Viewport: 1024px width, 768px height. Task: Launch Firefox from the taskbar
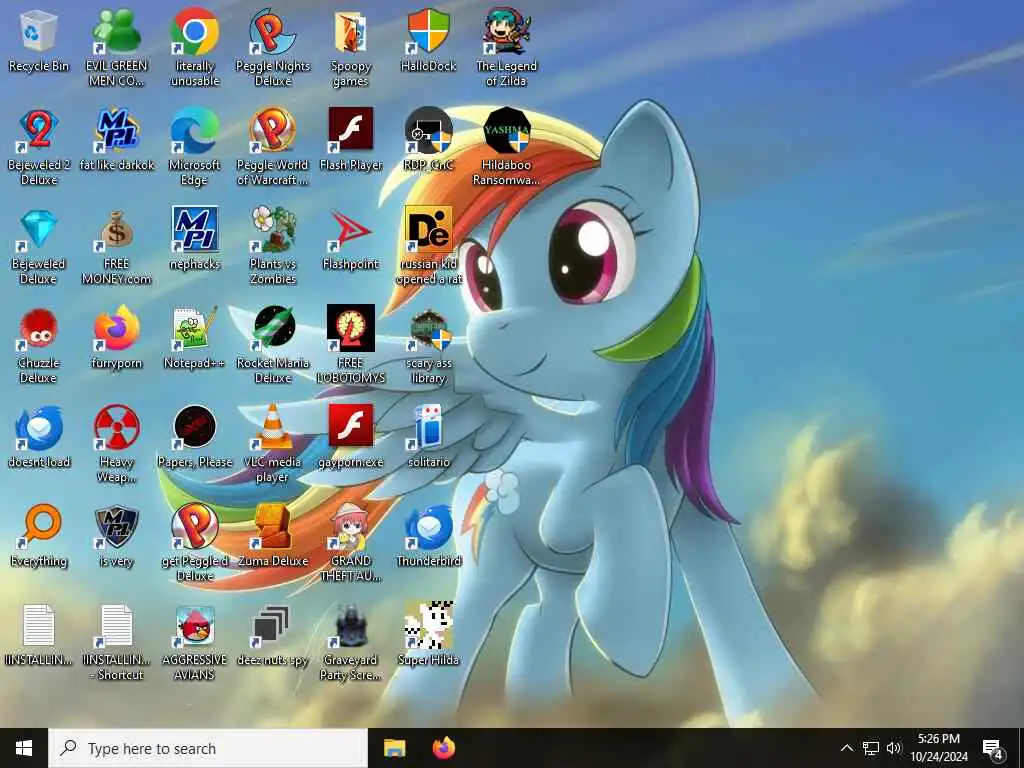444,748
